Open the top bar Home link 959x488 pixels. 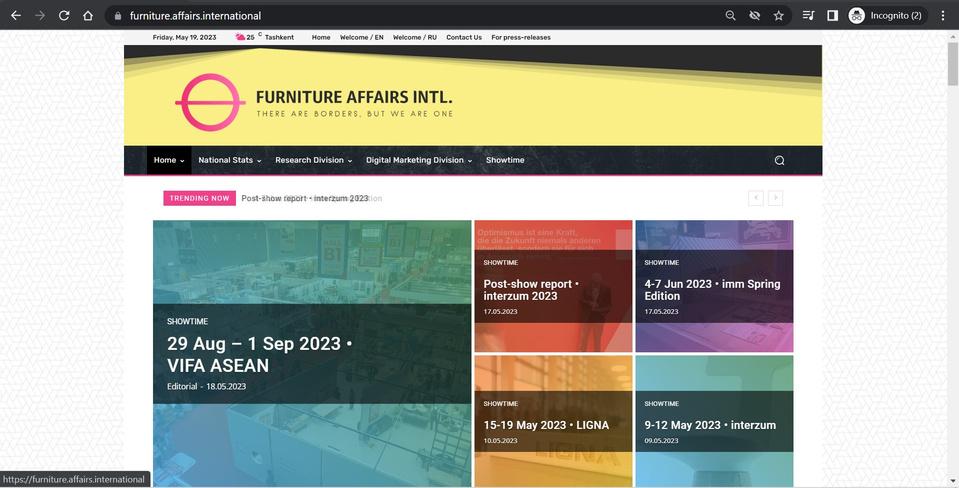pyautogui.click(x=321, y=37)
